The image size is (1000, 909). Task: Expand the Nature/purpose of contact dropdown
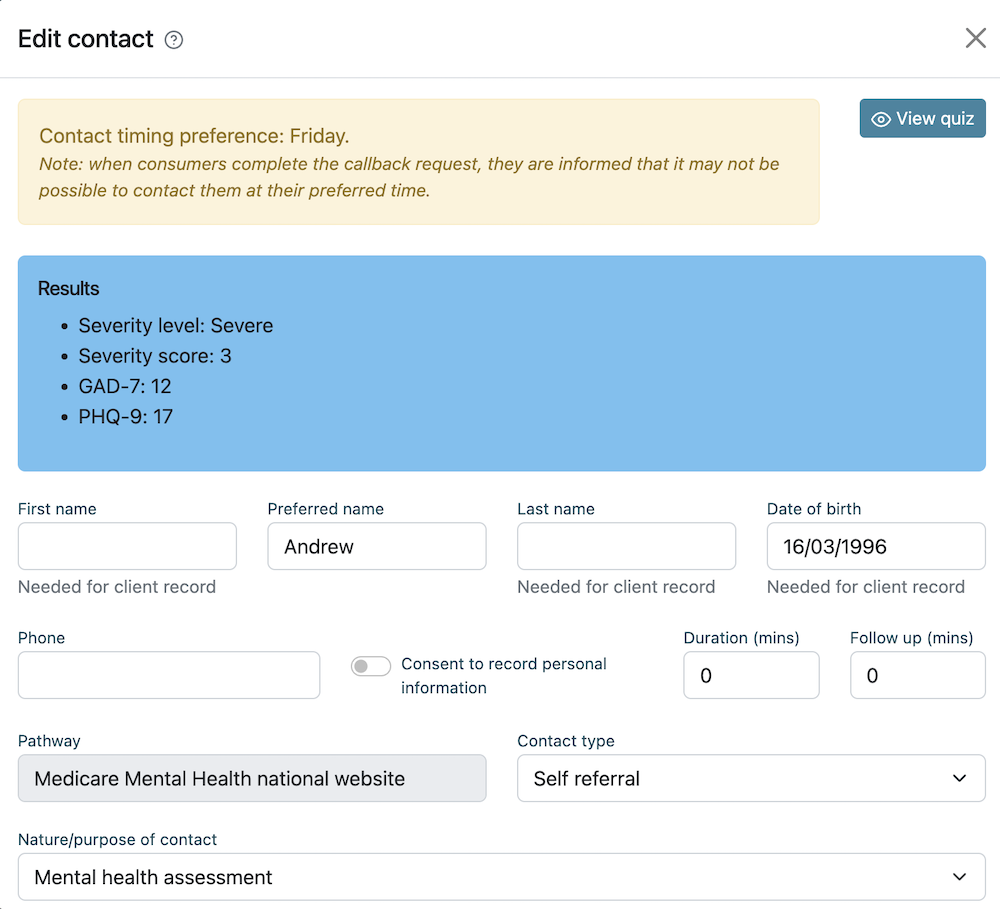[x=500, y=876]
